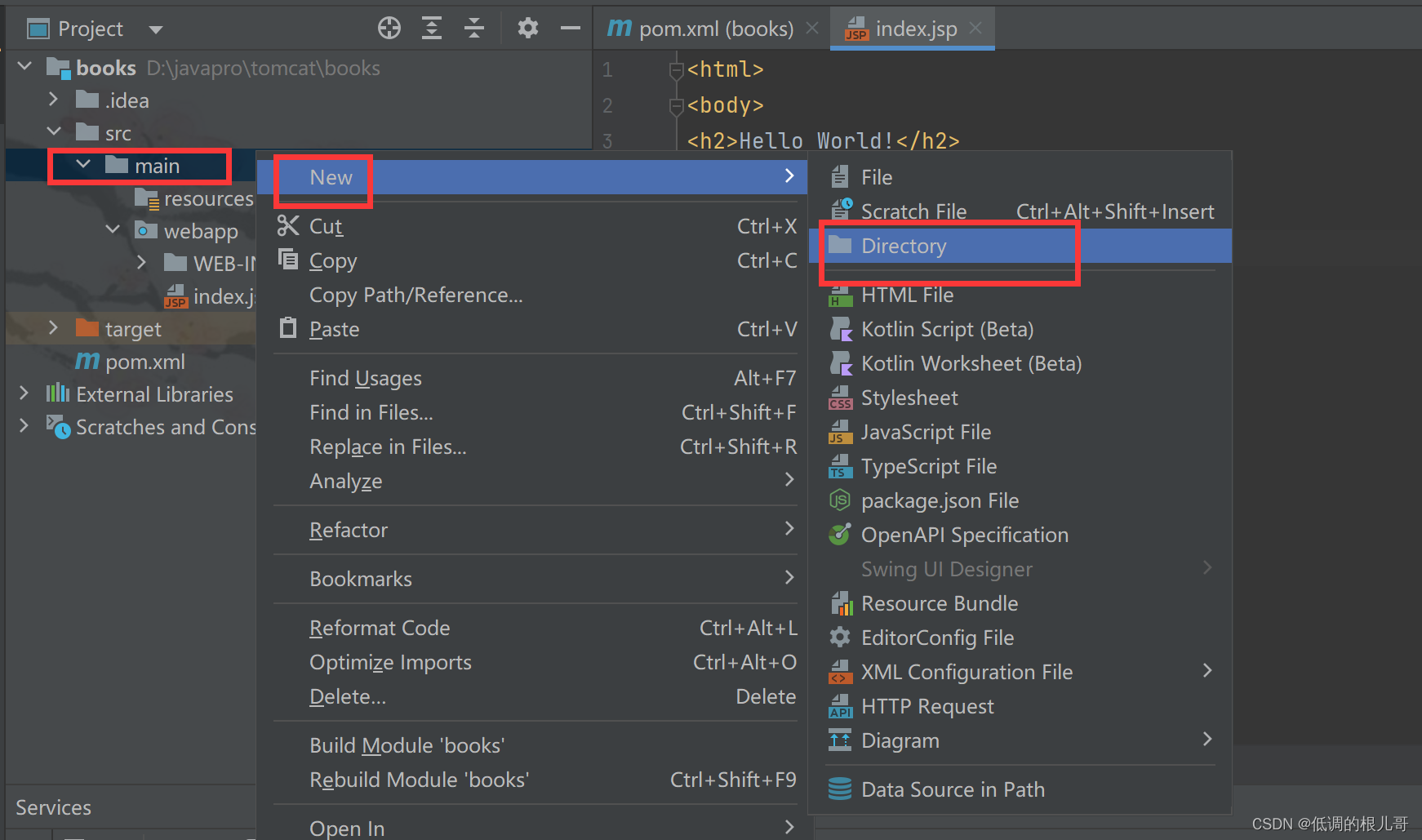Click the External Libraries icon
The height and width of the screenshot is (840, 1422).
56,394
